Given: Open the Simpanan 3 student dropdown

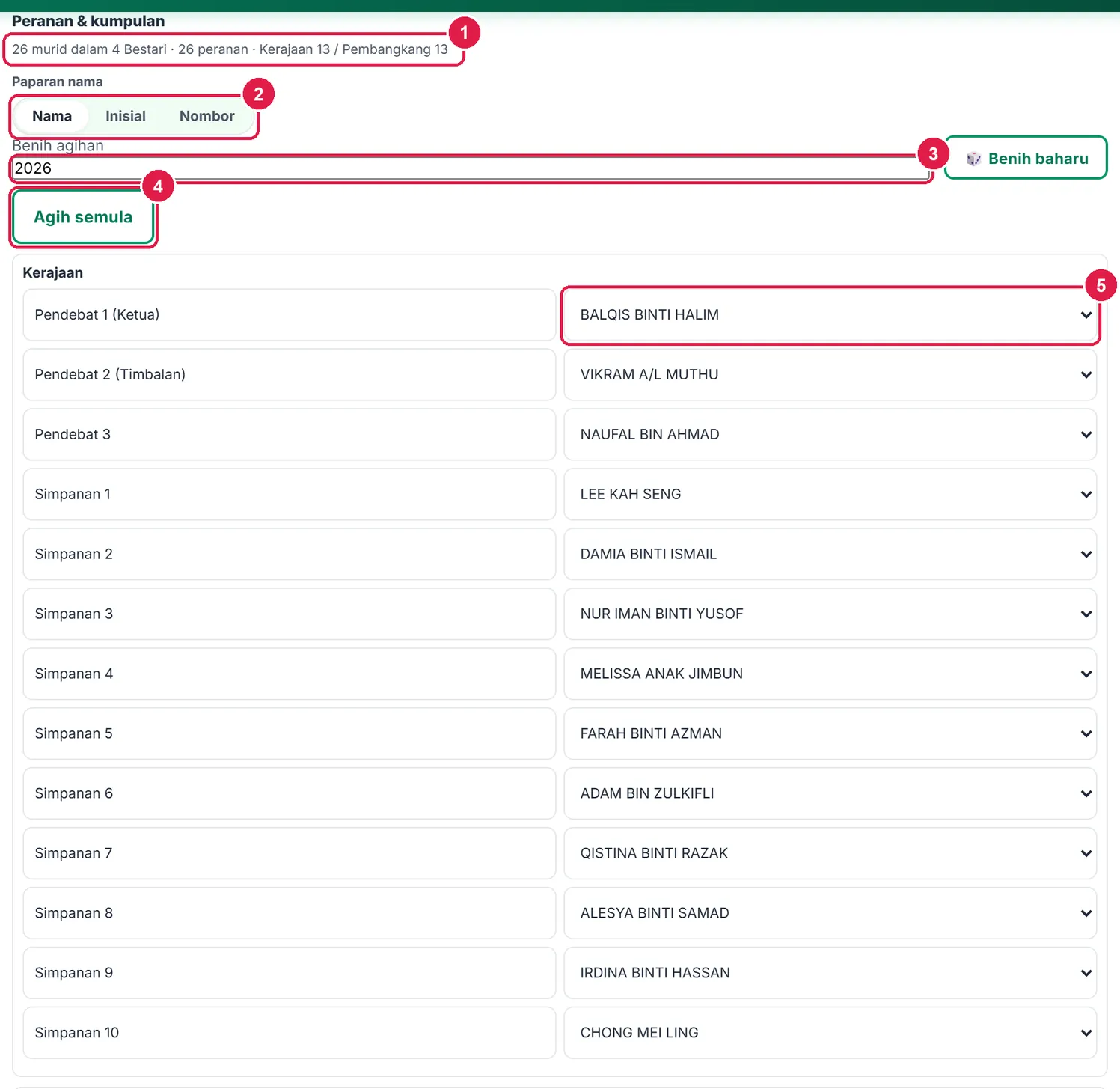Looking at the screenshot, I should click(830, 614).
